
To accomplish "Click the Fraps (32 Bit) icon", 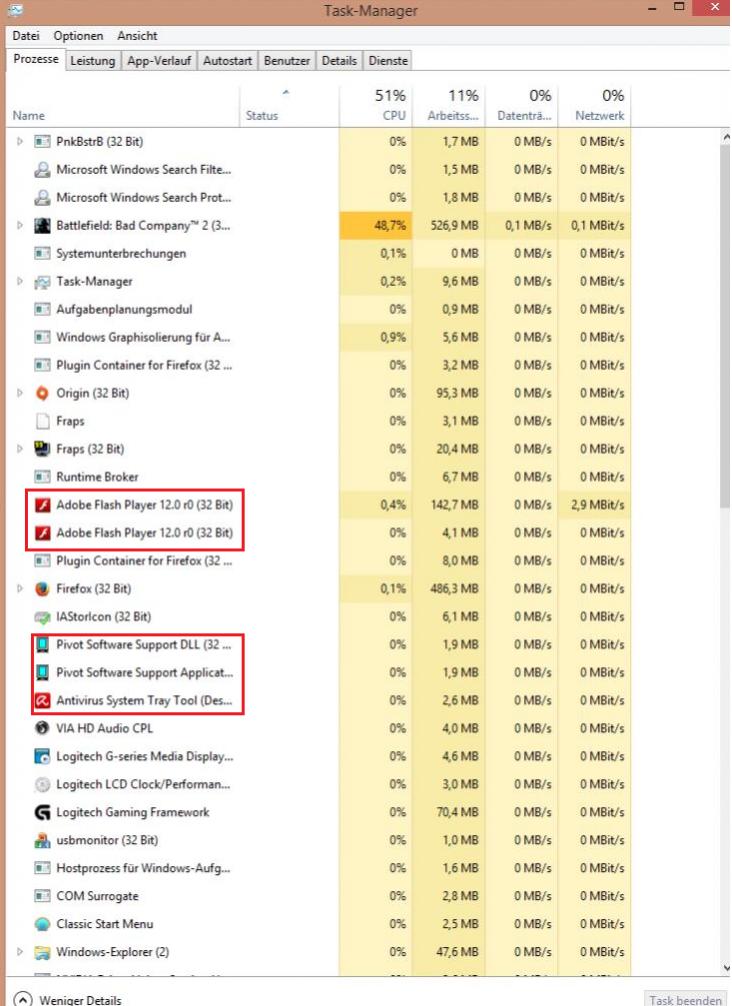I will [x=42, y=449].
